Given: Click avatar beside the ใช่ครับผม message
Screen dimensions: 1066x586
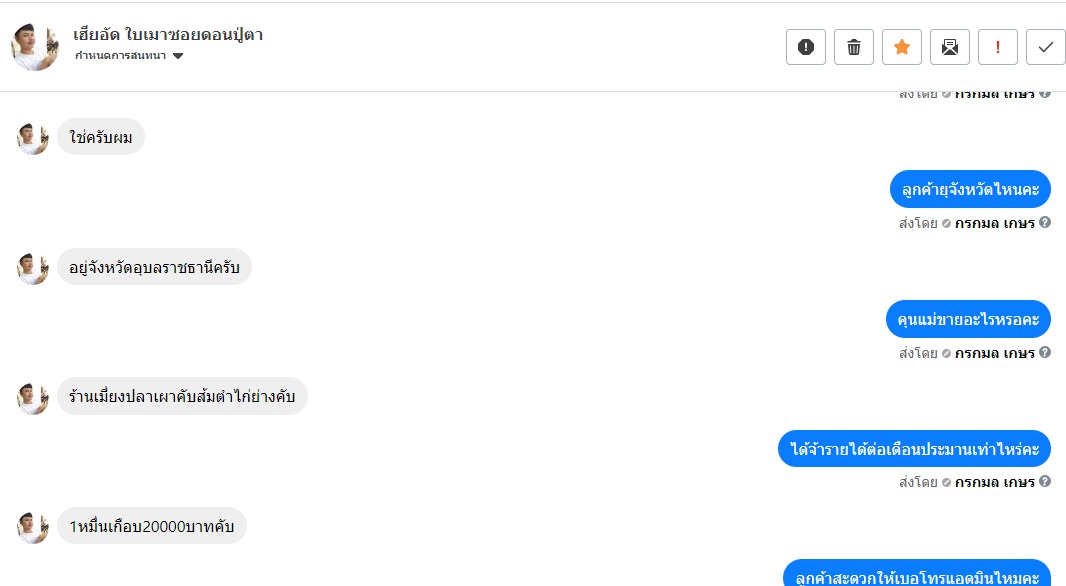Looking at the screenshot, I should tap(33, 139).
